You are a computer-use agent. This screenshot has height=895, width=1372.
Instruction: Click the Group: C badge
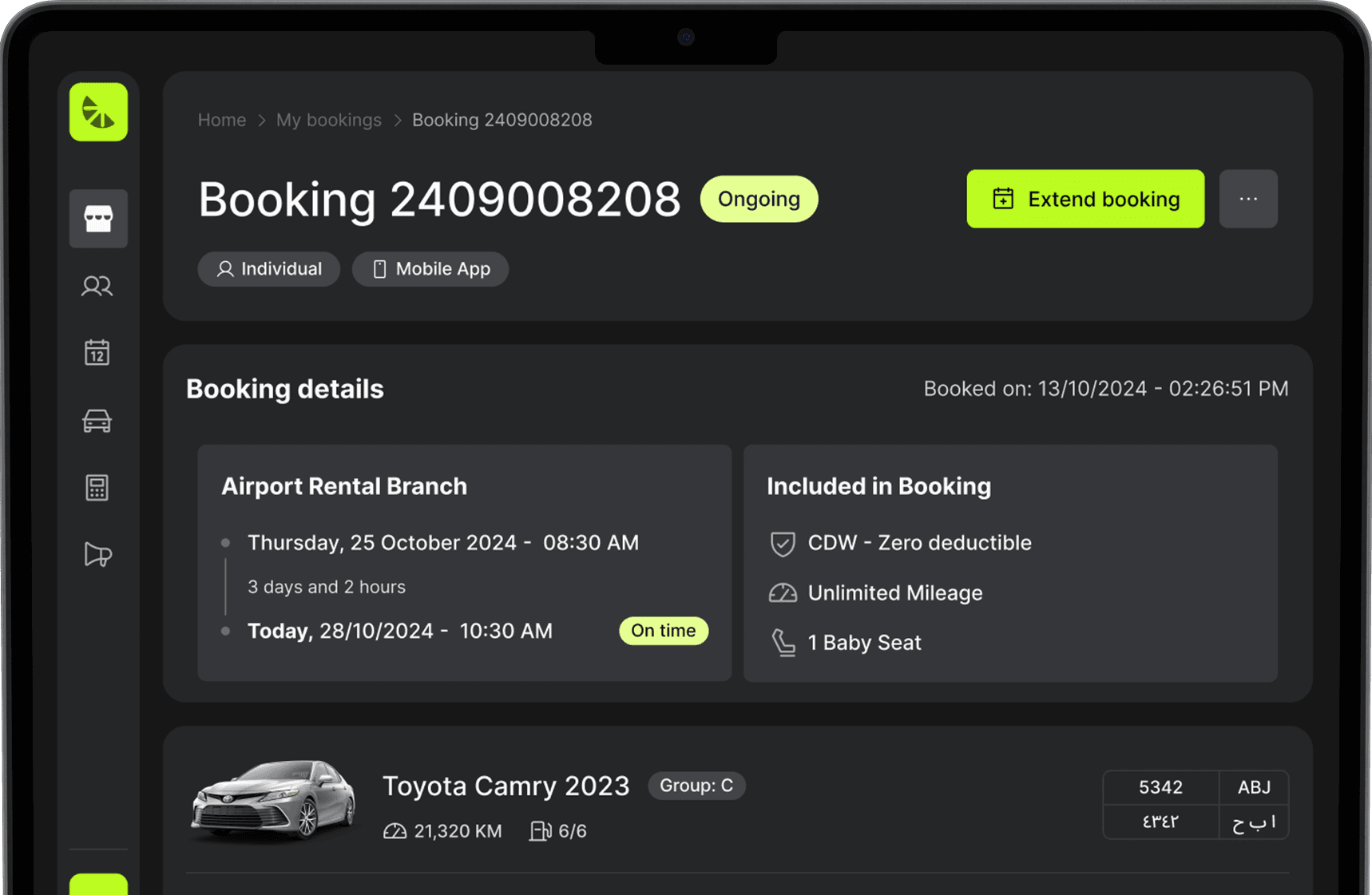click(x=696, y=786)
